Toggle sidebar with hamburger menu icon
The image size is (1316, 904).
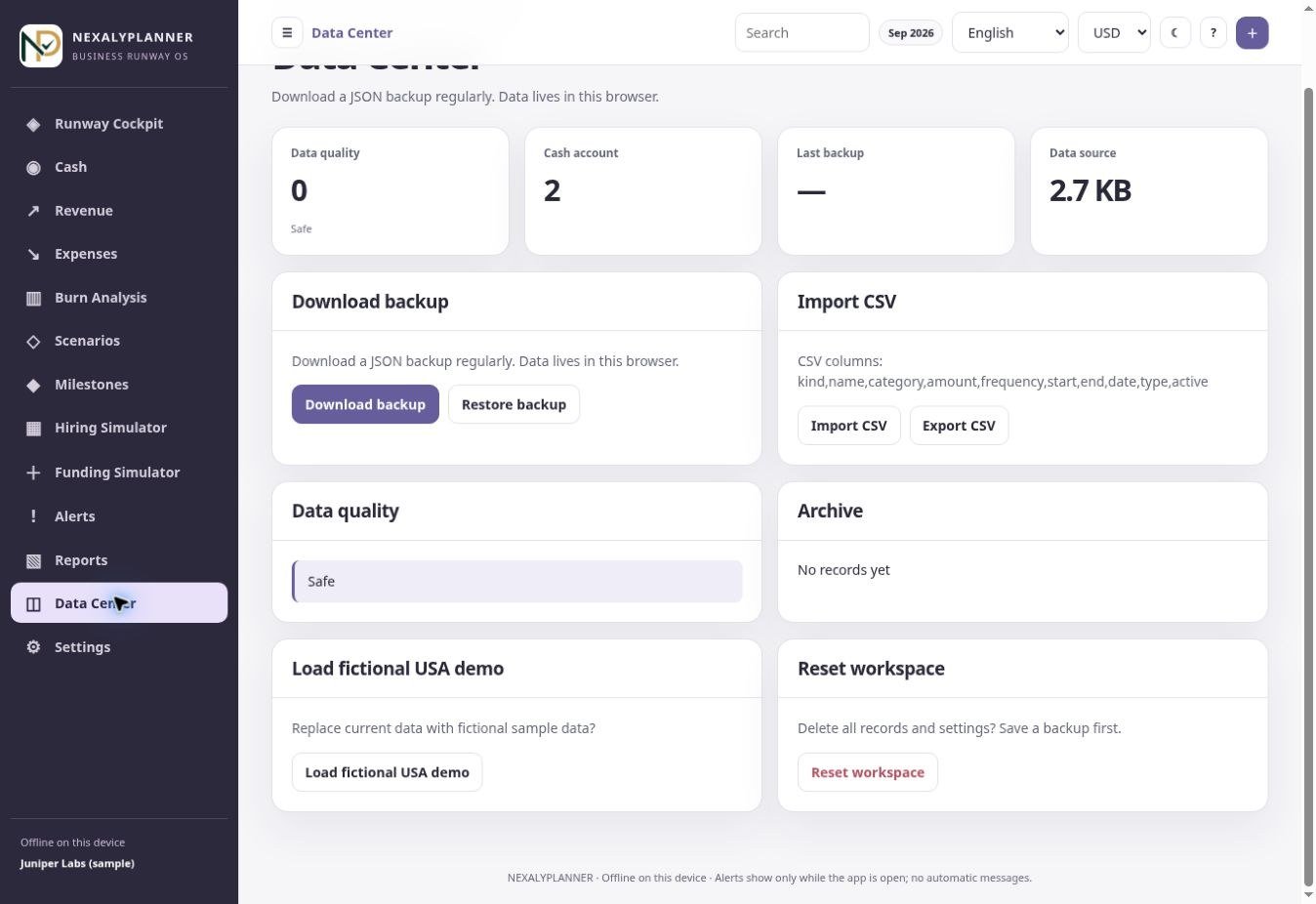pos(287,32)
